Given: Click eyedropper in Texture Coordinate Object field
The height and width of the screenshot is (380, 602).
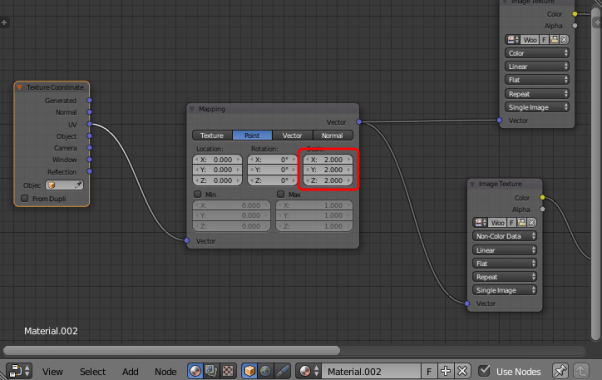Looking at the screenshot, I should point(78,185).
